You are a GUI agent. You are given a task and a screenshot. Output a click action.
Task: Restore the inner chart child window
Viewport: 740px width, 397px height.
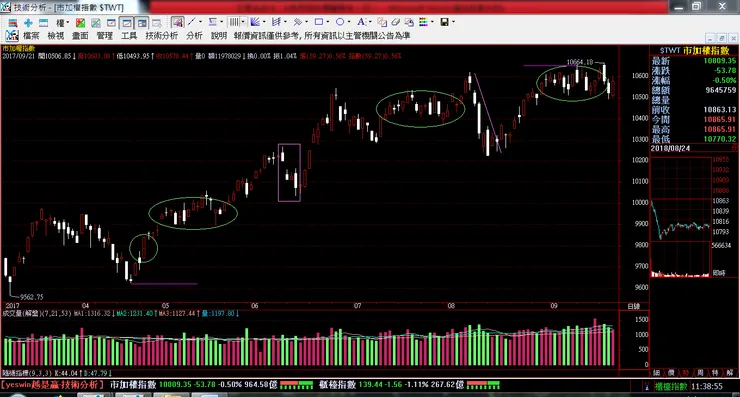click(x=721, y=38)
